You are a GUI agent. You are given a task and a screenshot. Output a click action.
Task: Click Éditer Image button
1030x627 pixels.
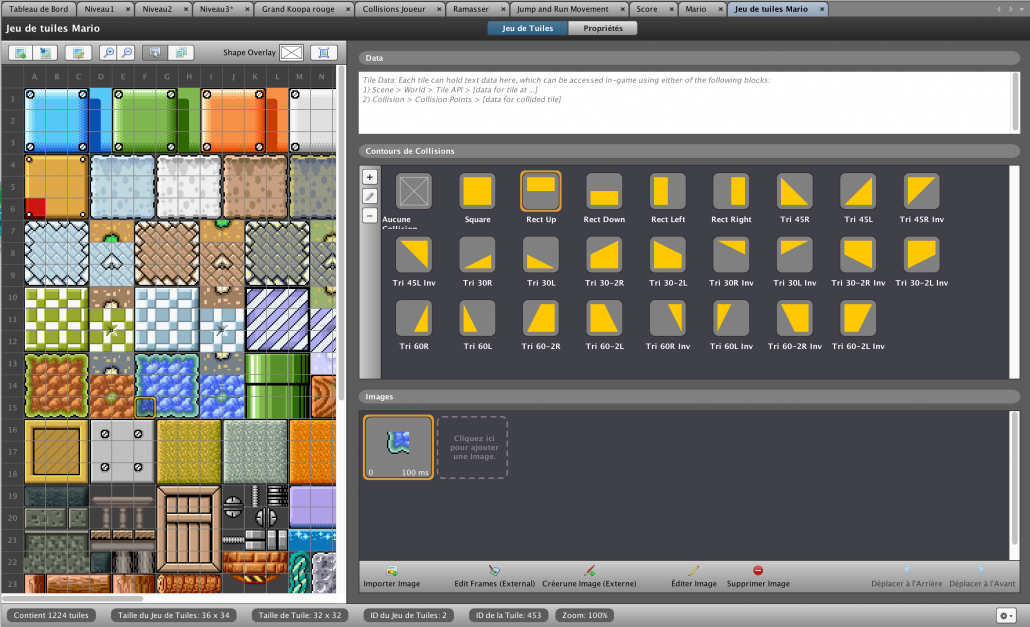694,577
